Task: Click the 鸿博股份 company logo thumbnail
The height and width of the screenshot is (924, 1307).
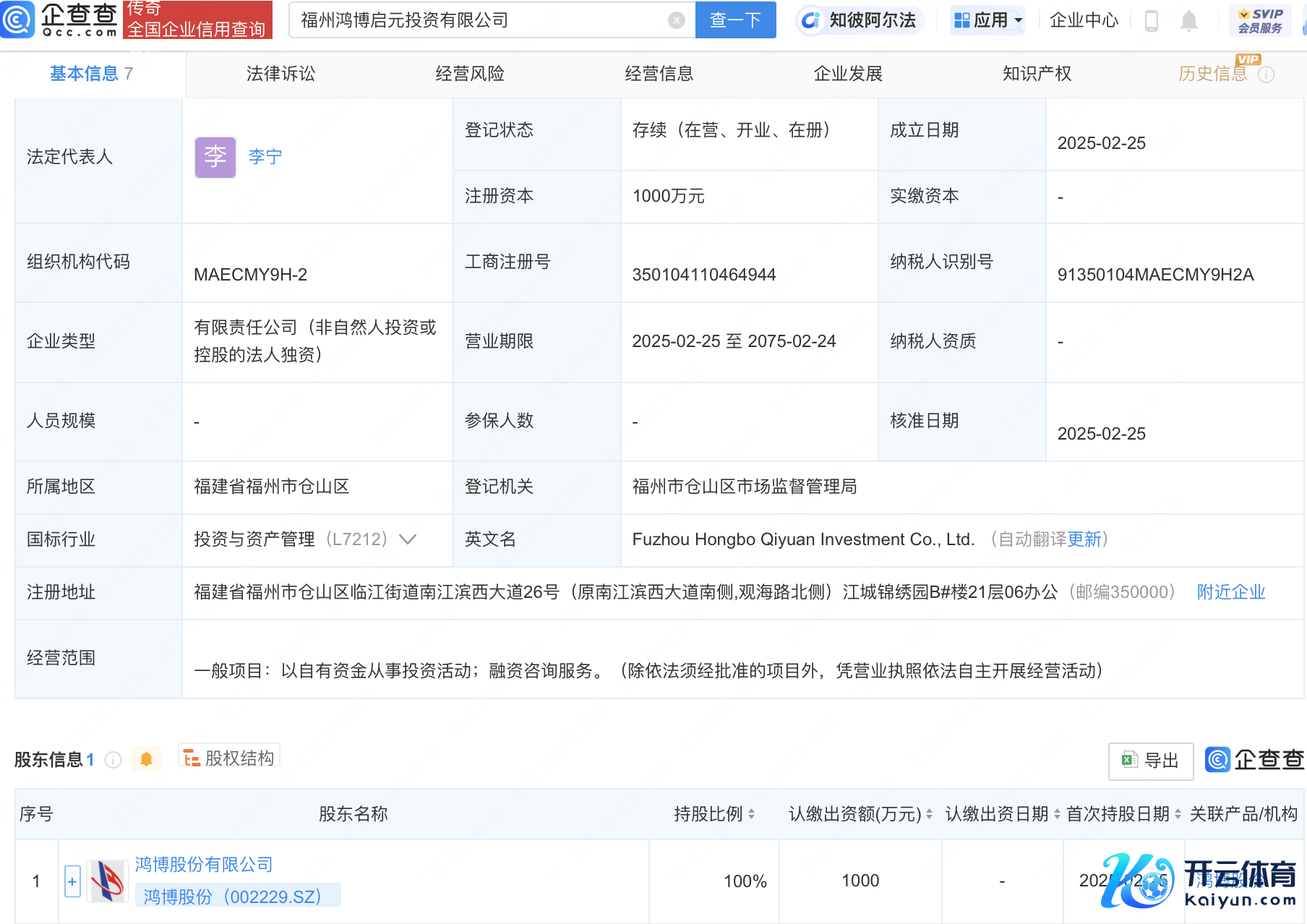Action: 107,881
